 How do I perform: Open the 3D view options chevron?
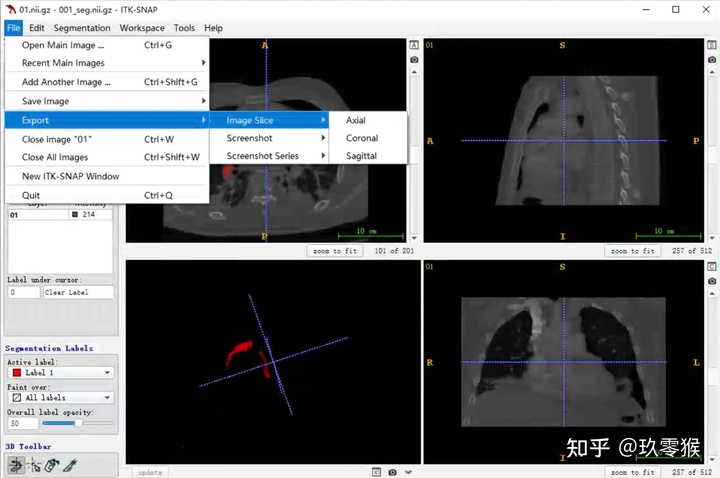(408, 472)
